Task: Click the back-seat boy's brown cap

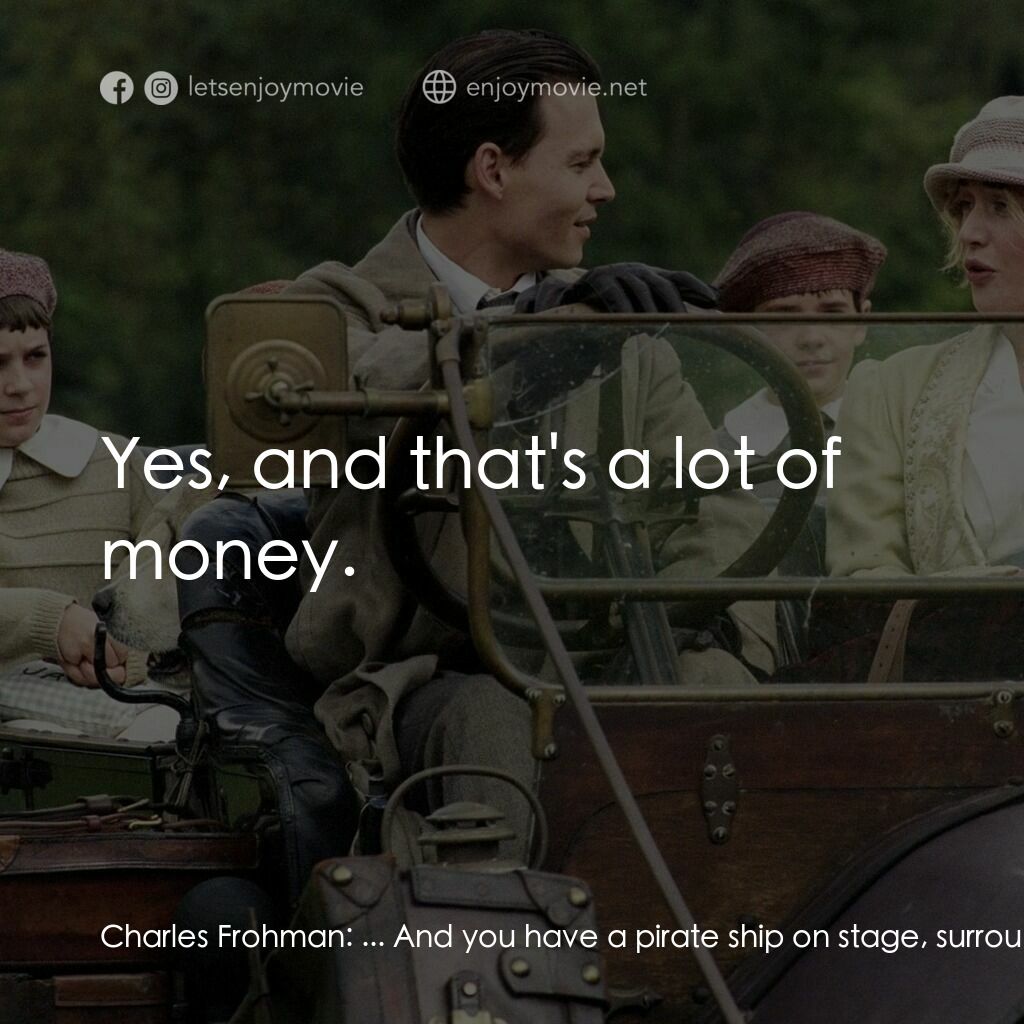Action: pos(798,256)
